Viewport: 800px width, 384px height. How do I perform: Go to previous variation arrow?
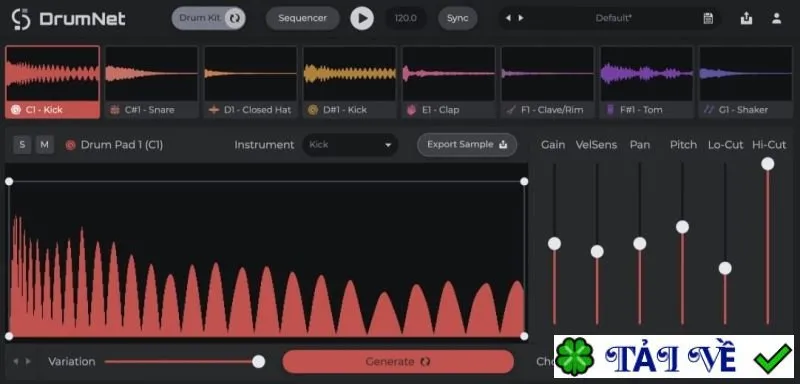coord(15,362)
